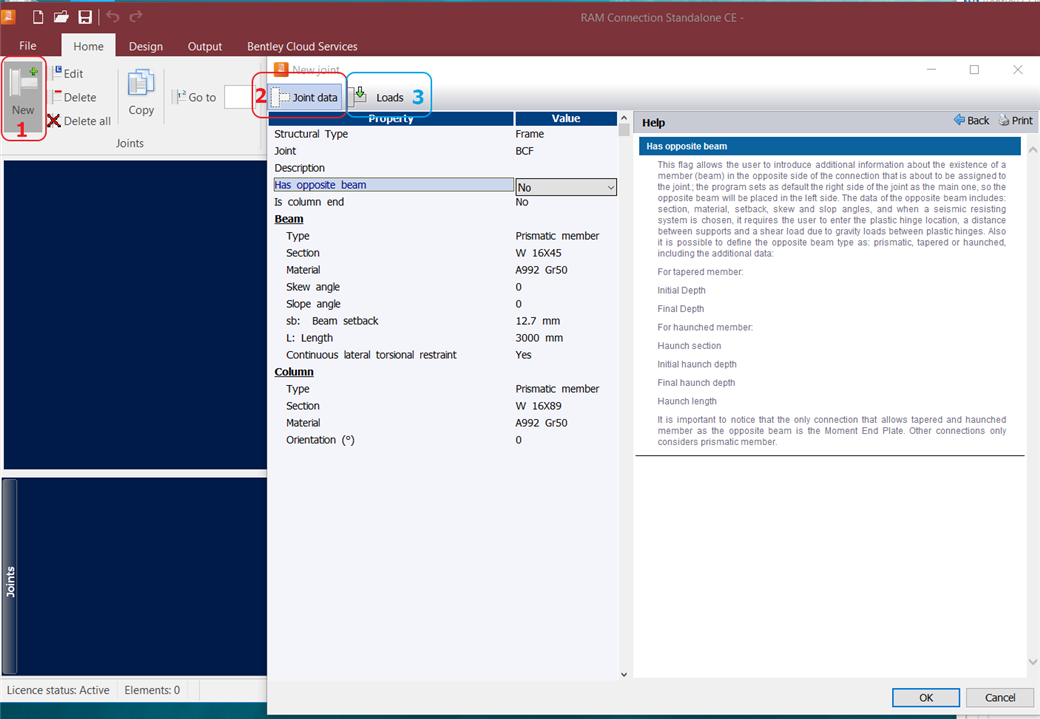This screenshot has height=719, width=1040.
Task: Click the Open folder icon in title bar
Action: [61, 17]
